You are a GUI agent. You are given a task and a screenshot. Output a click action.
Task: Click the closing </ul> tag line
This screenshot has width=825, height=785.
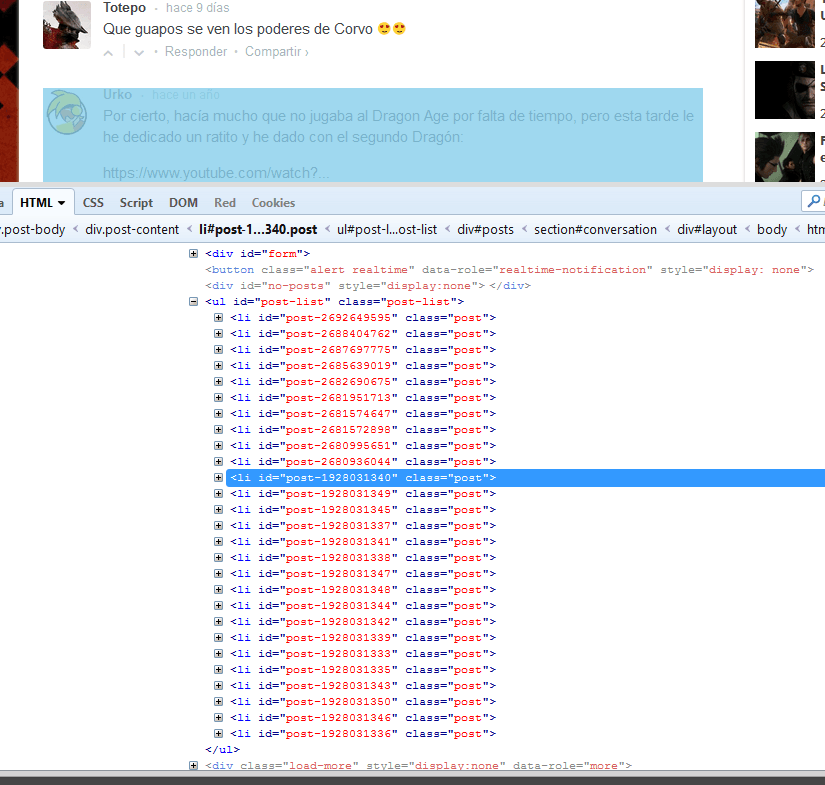222,750
